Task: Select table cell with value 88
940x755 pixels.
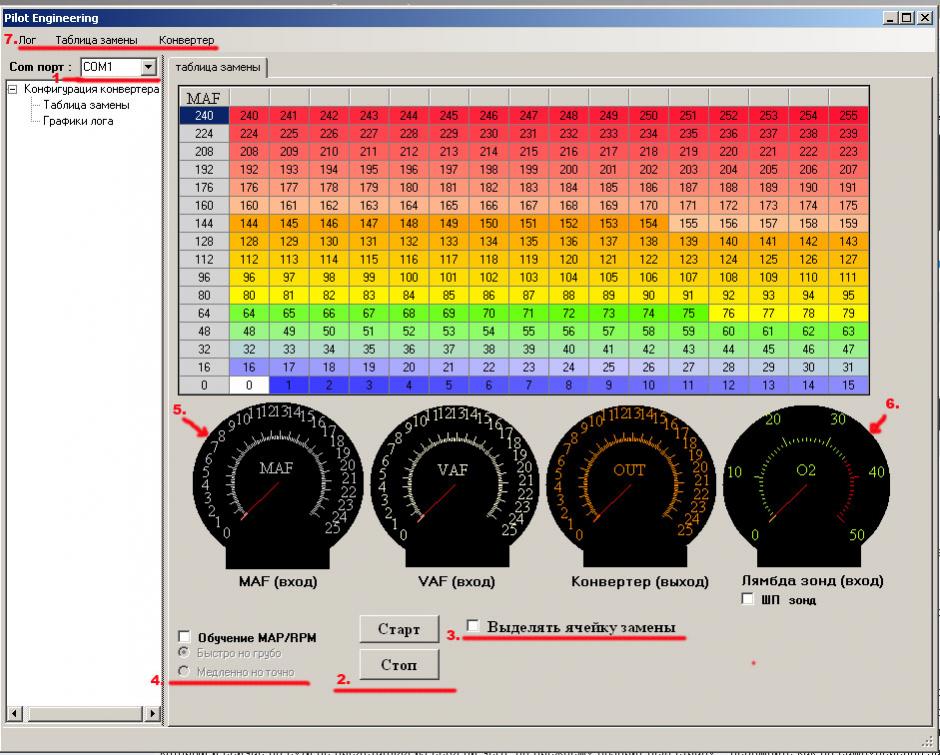Action: pos(568,295)
